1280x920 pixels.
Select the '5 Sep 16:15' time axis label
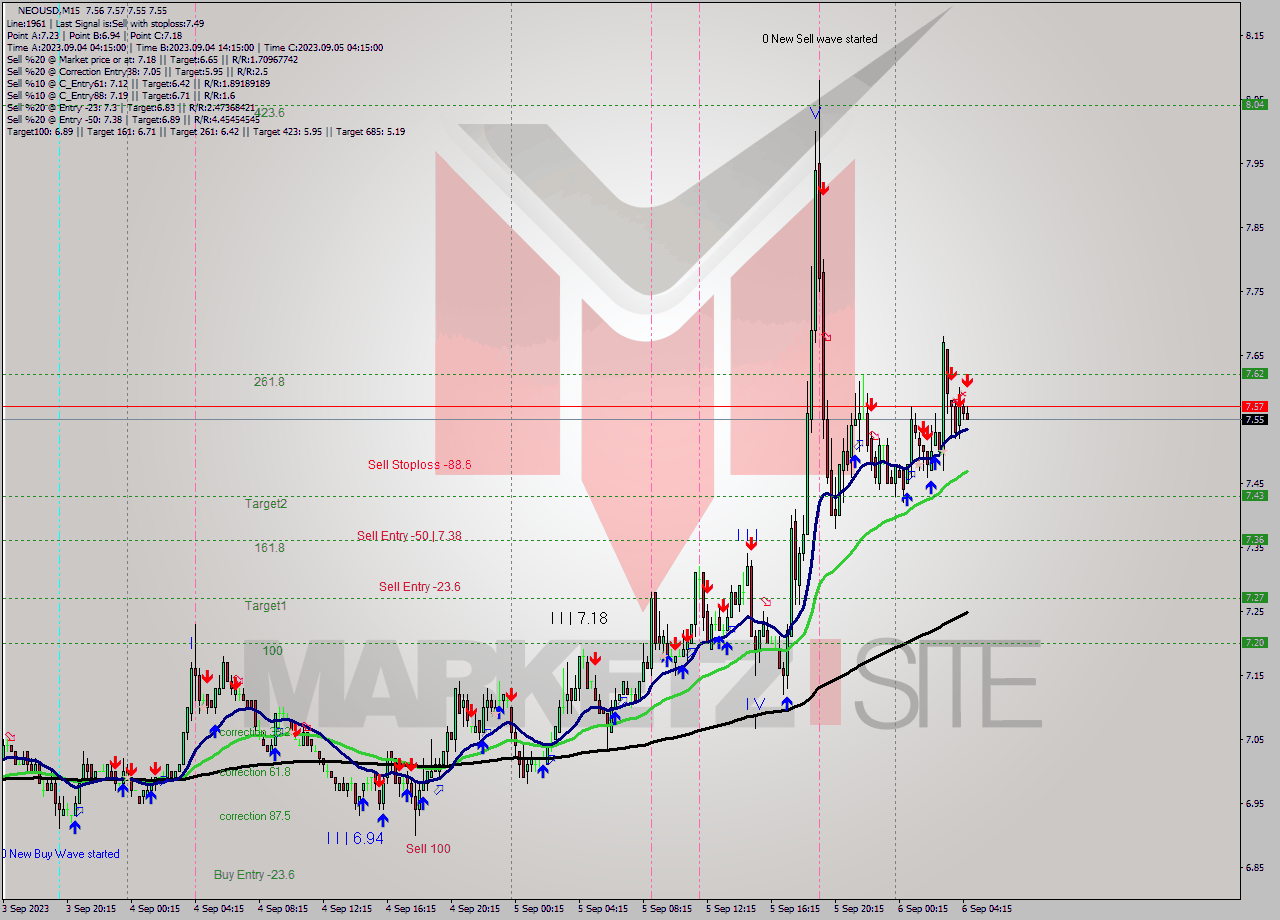point(794,909)
